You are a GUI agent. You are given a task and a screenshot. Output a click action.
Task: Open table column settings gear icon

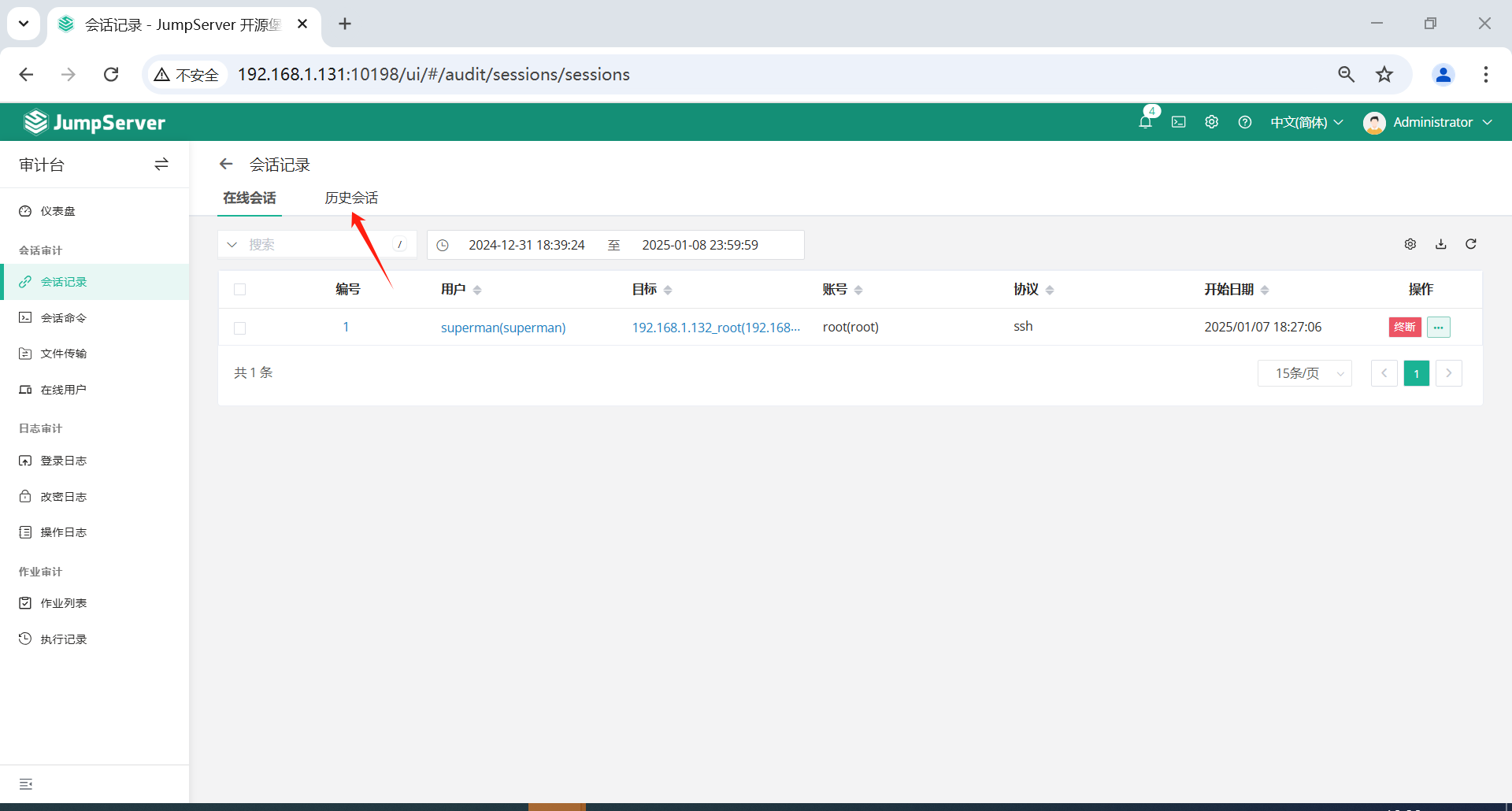pyautogui.click(x=1410, y=244)
